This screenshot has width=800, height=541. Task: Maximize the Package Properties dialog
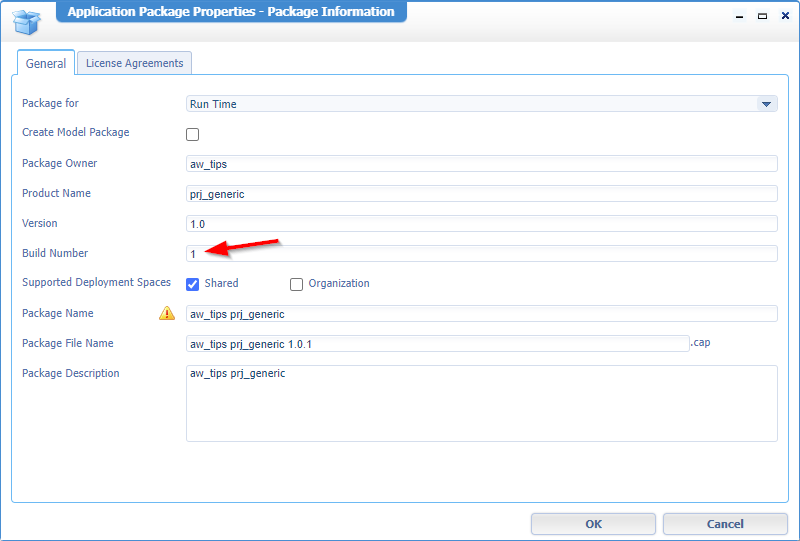[762, 17]
